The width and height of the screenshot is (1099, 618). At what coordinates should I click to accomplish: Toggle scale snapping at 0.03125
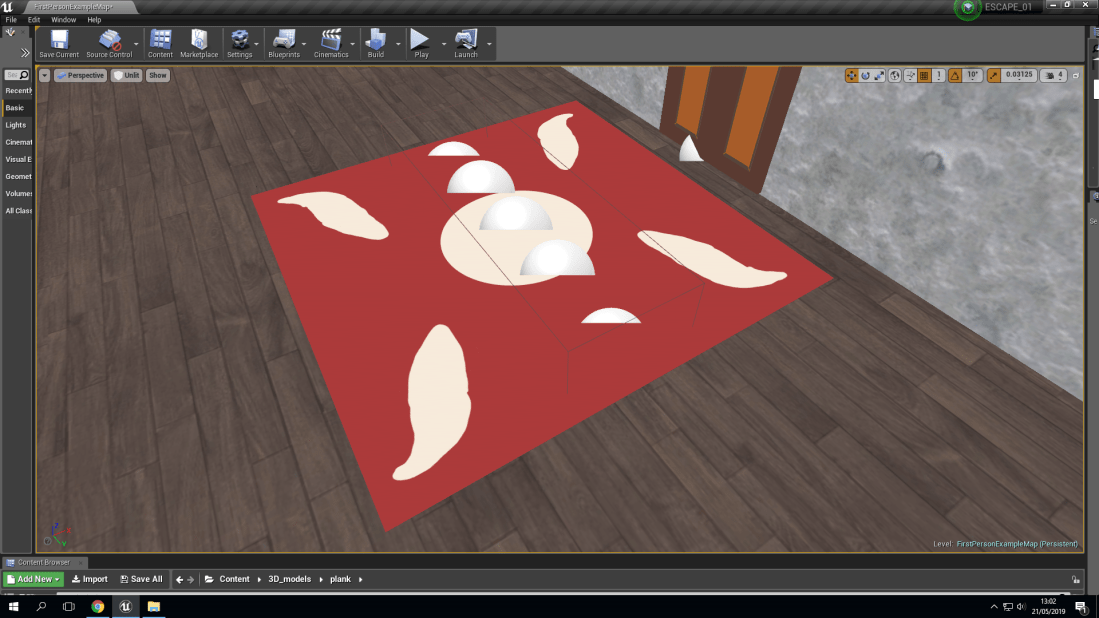coord(992,75)
